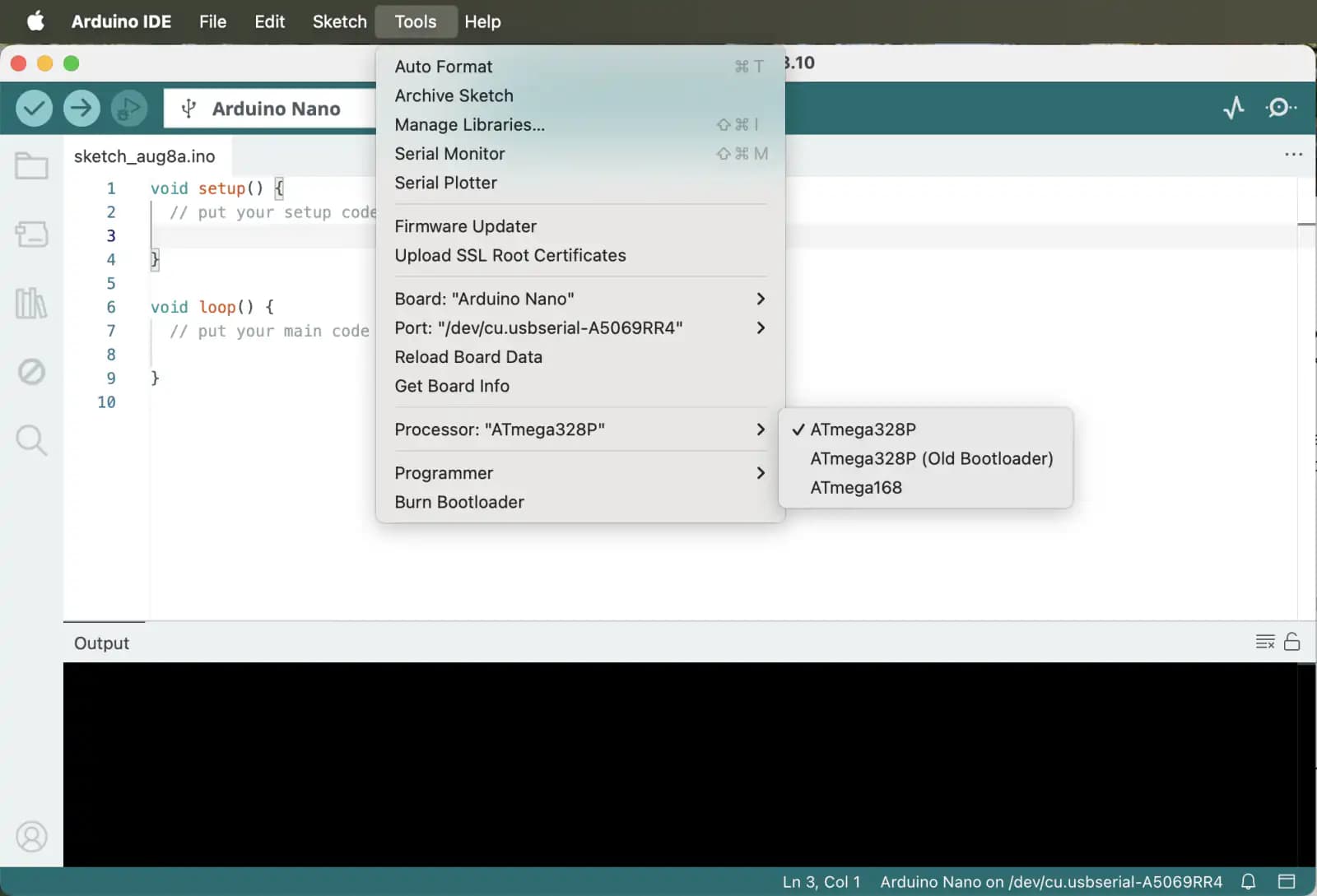Choose Upload SSL Root Certificates
This screenshot has height=896, width=1317.
click(580, 255)
